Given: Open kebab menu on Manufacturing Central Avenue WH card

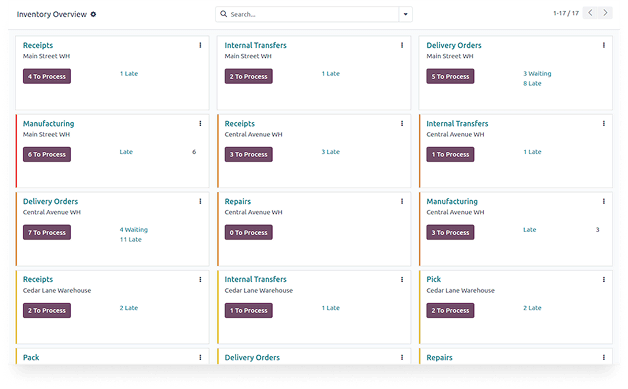Looking at the screenshot, I should point(604,202).
